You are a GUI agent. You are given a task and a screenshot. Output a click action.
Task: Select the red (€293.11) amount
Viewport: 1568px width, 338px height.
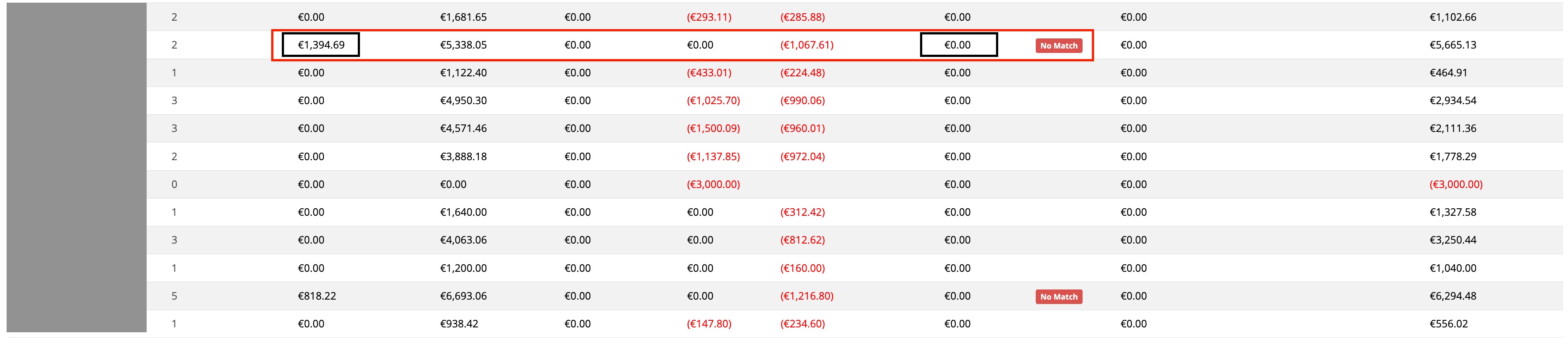click(x=709, y=17)
